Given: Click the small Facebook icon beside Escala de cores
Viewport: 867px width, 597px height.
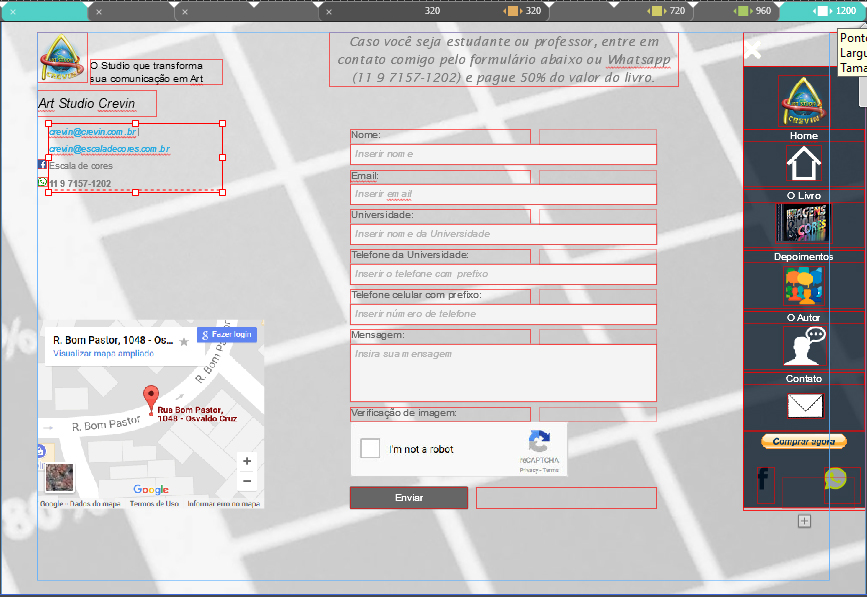Looking at the screenshot, I should (42, 164).
